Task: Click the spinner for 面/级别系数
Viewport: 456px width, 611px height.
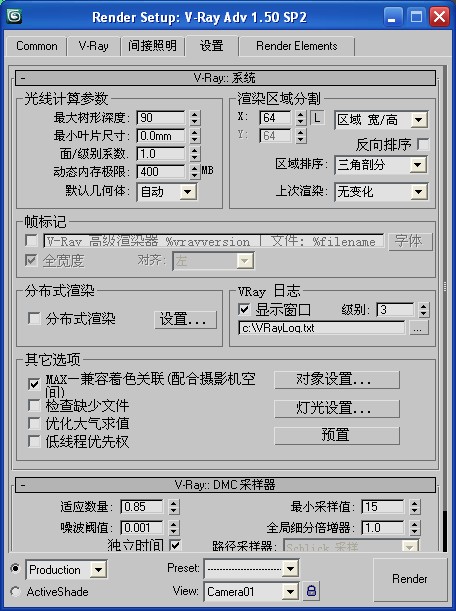Action: tap(194, 154)
